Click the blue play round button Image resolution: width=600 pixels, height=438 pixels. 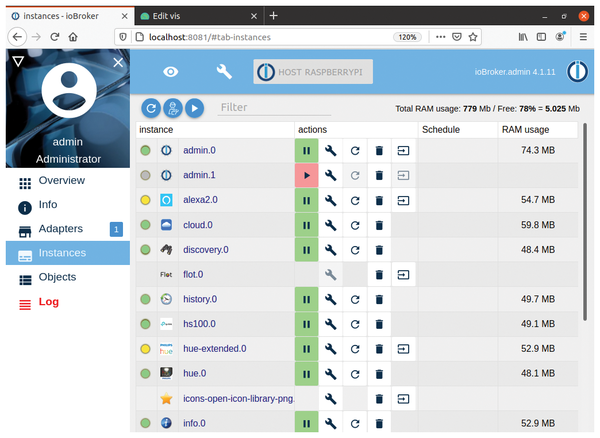[x=195, y=108]
